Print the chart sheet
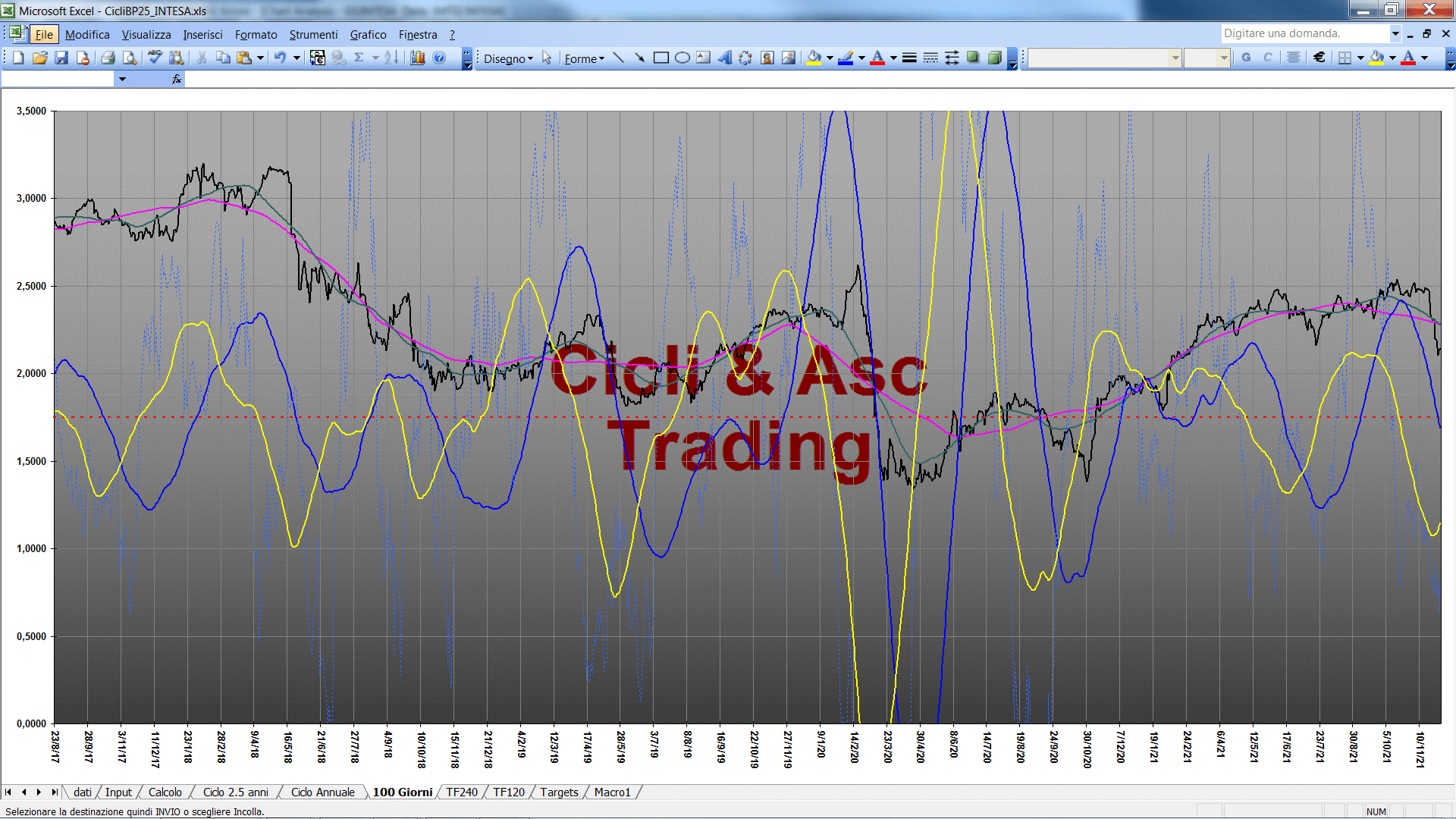The width and height of the screenshot is (1456, 819). pos(108,58)
